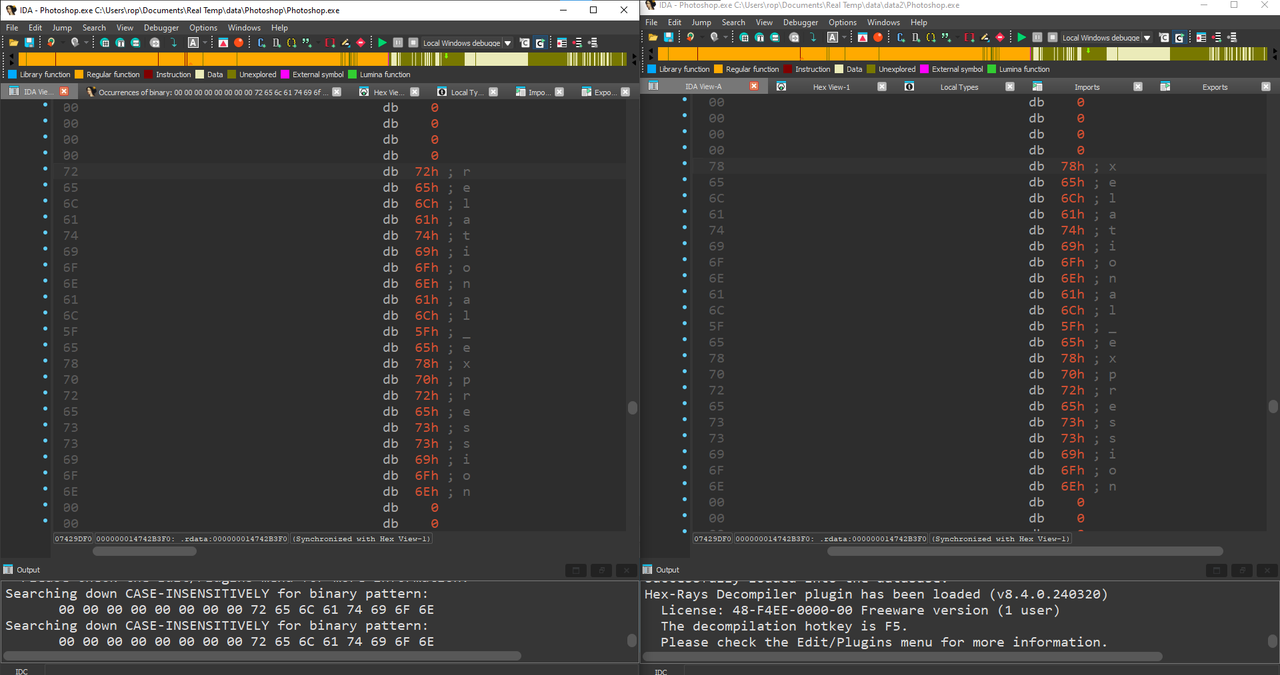The image size is (1280, 675).
Task: Click Convert to code 'C' icon in right window
Action: click(x=899, y=37)
